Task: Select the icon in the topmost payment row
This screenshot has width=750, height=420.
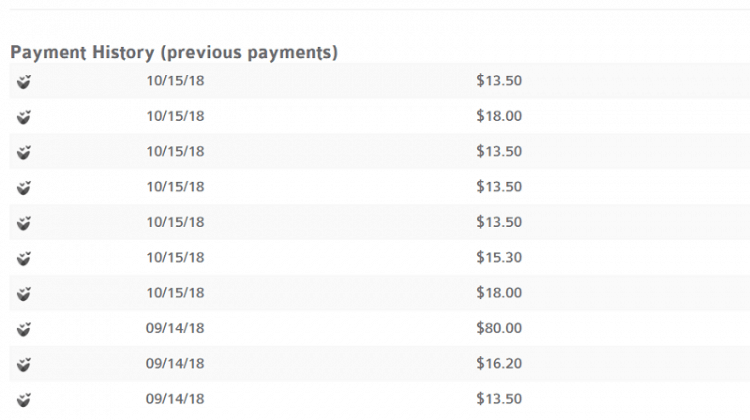Action: pyautogui.click(x=24, y=82)
